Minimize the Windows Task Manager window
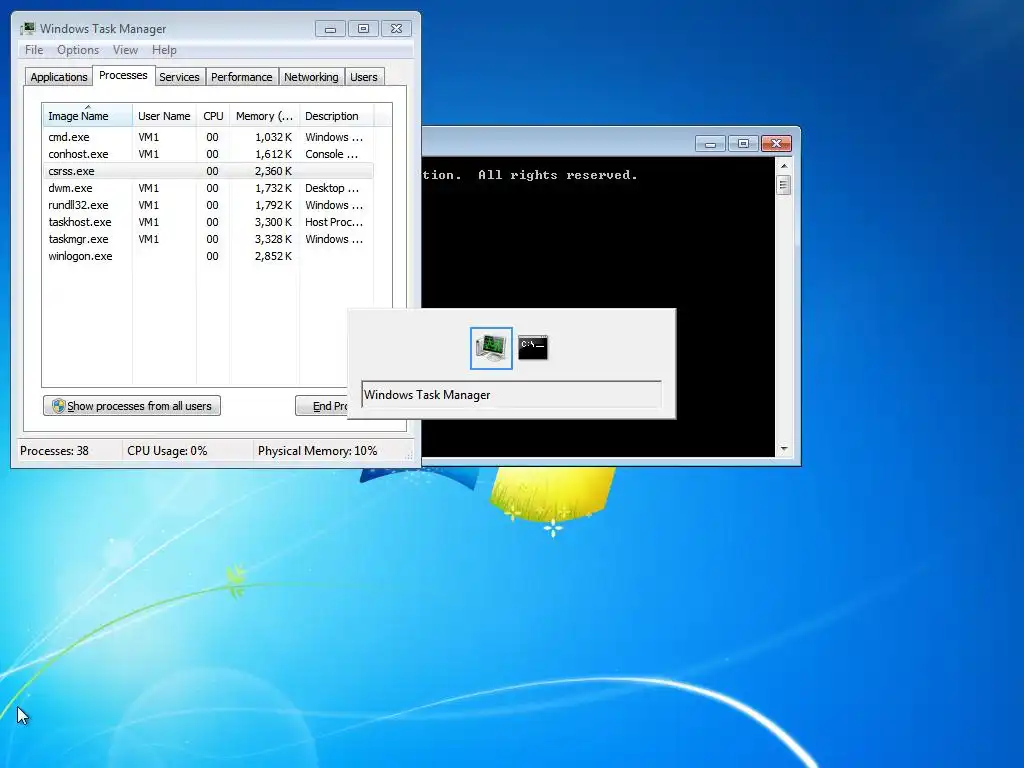This screenshot has width=1024, height=768. [330, 29]
